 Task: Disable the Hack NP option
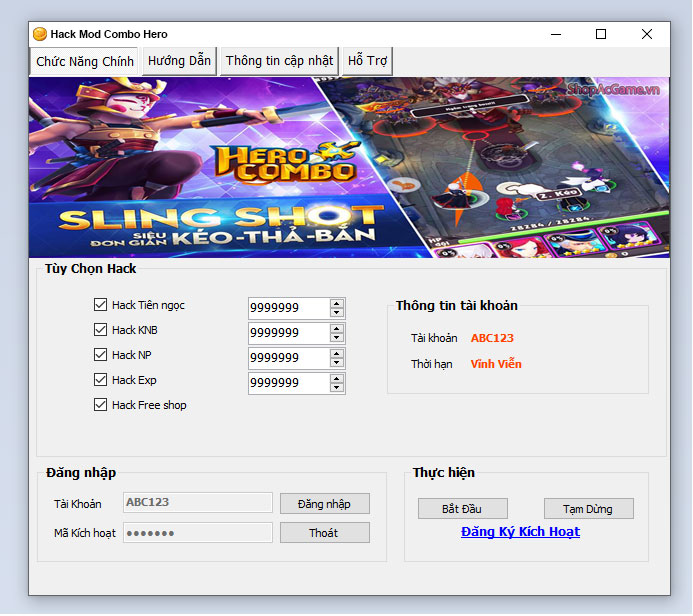click(x=100, y=354)
